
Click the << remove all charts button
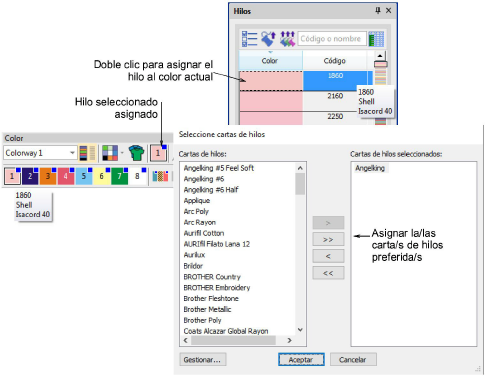click(x=328, y=273)
